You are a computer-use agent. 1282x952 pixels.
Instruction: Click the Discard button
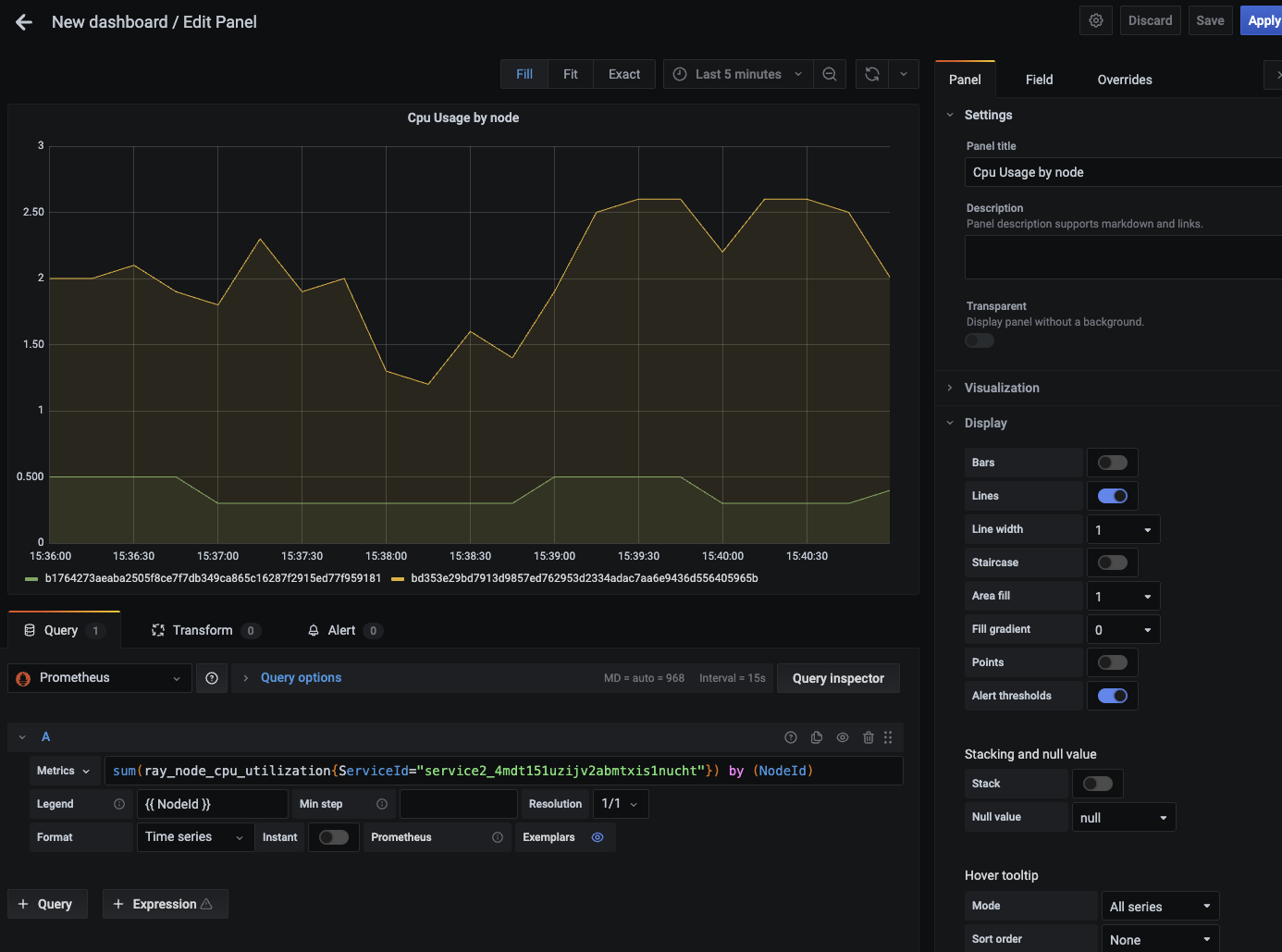1150,20
